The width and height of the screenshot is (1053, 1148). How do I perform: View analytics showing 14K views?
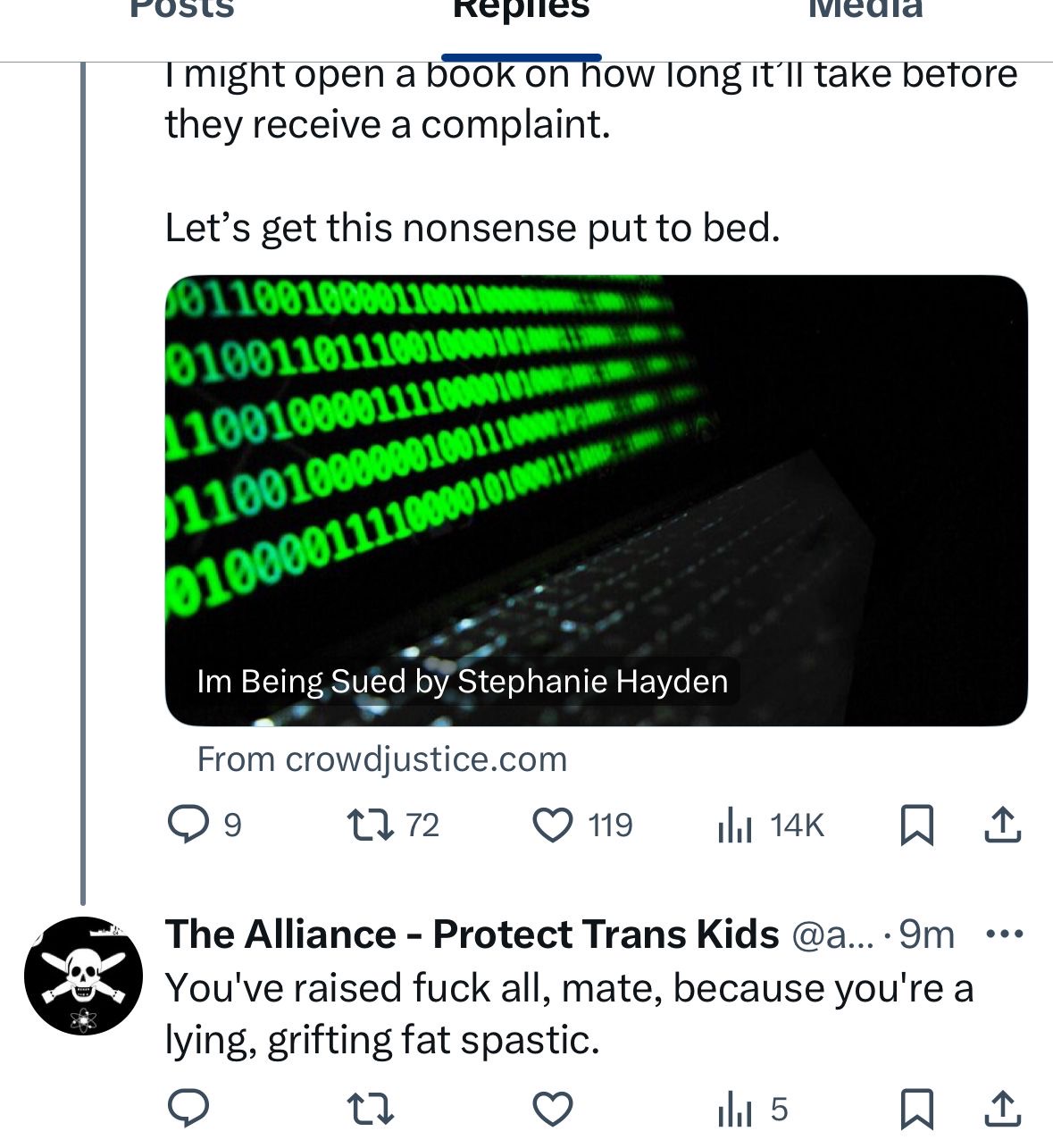(x=735, y=825)
